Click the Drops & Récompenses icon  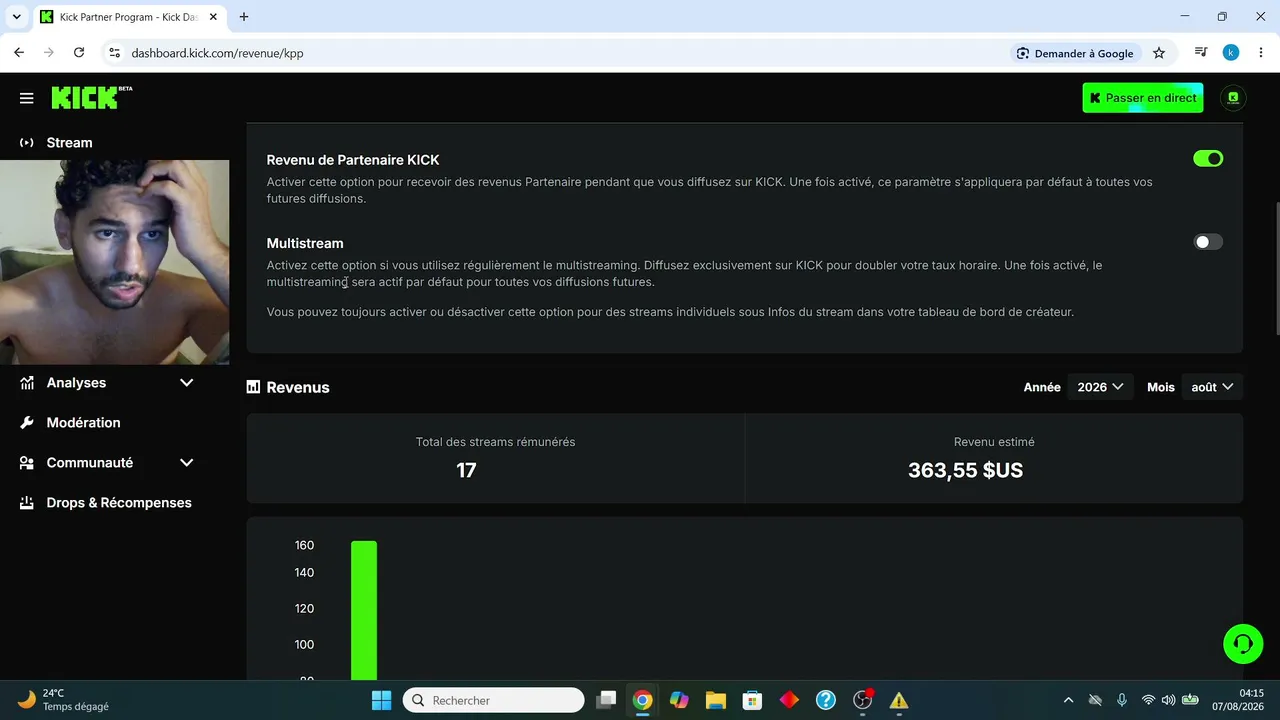click(x=27, y=503)
